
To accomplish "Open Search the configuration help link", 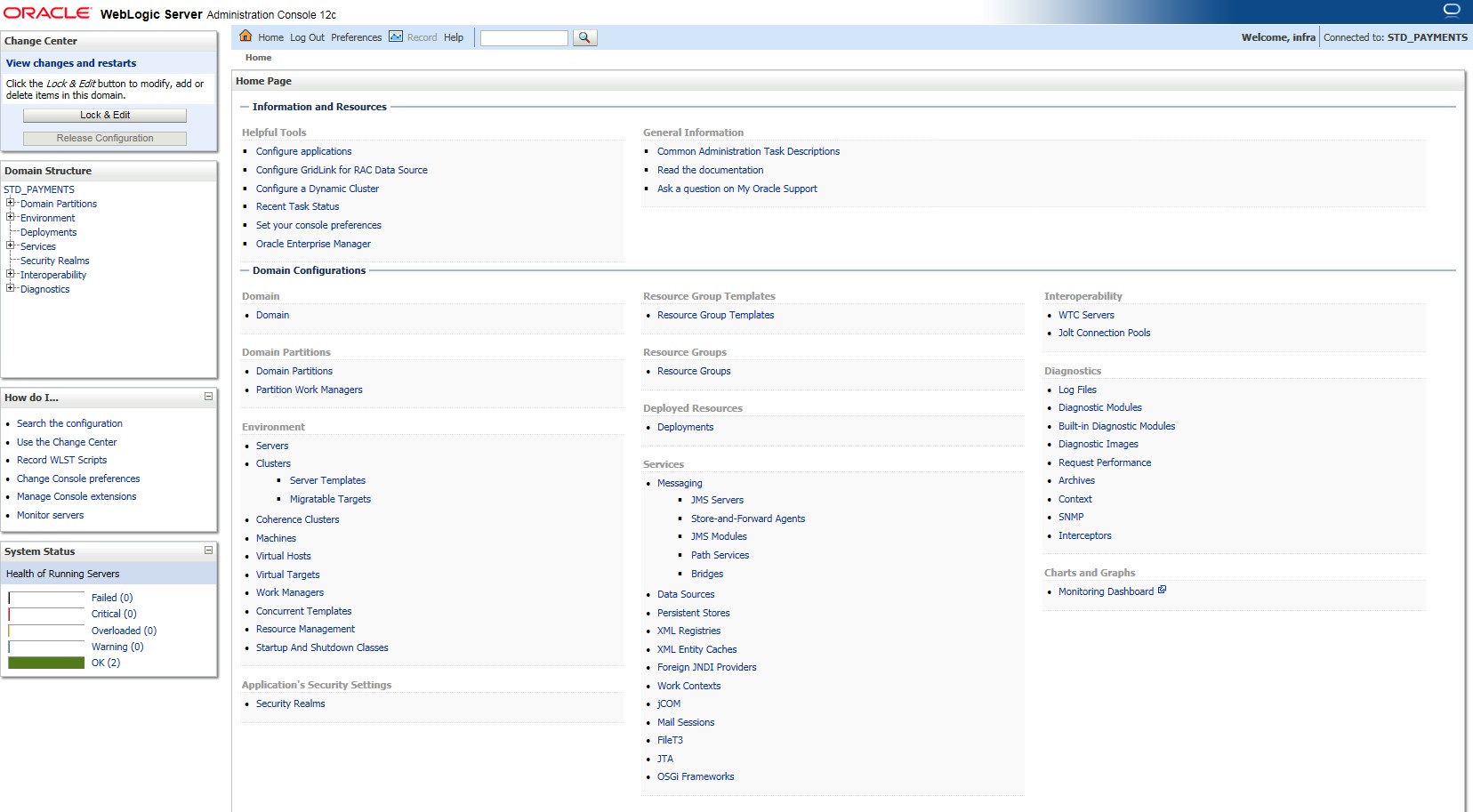I will [x=69, y=423].
